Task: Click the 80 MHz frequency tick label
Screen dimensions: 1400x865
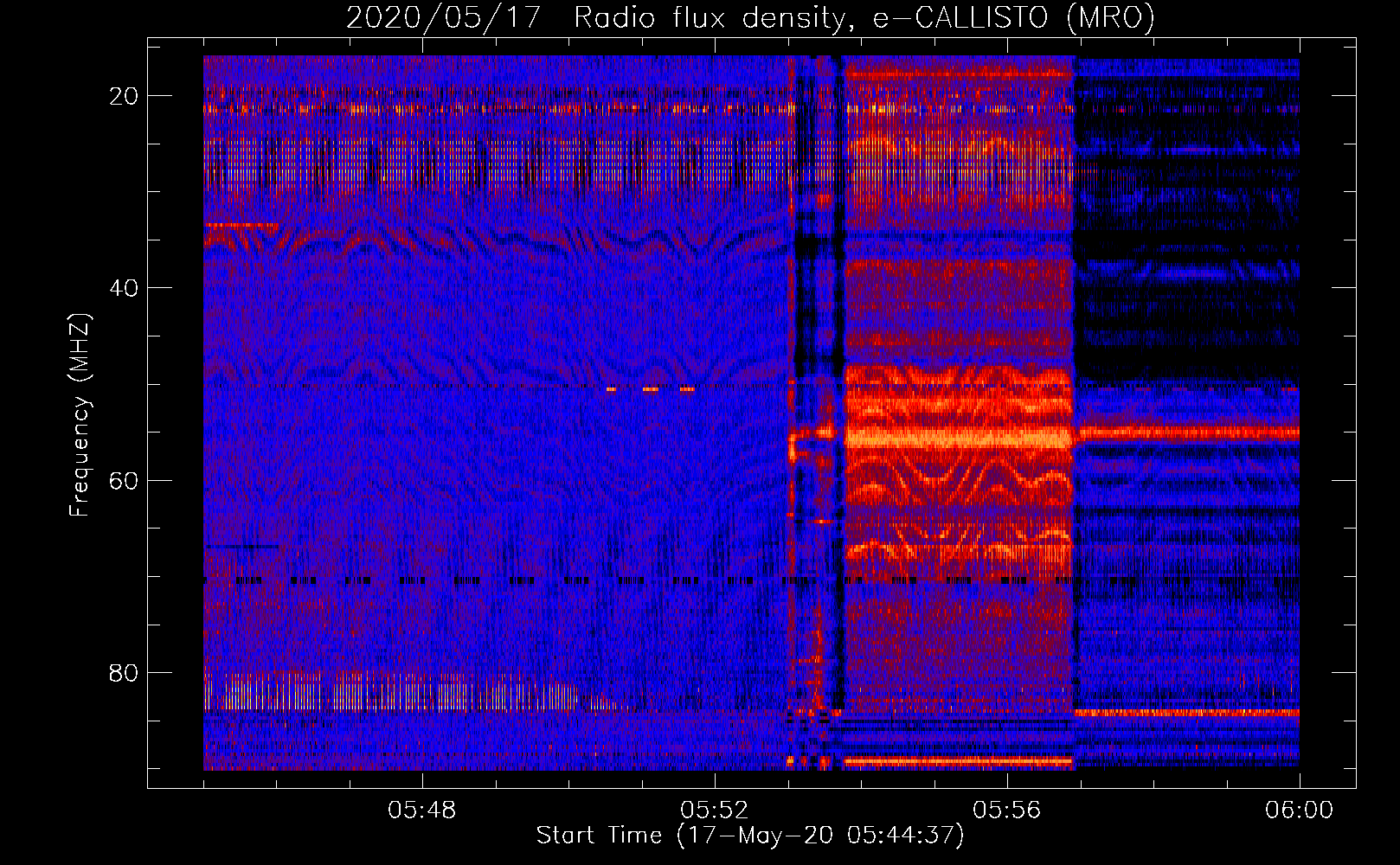Action: [124, 672]
